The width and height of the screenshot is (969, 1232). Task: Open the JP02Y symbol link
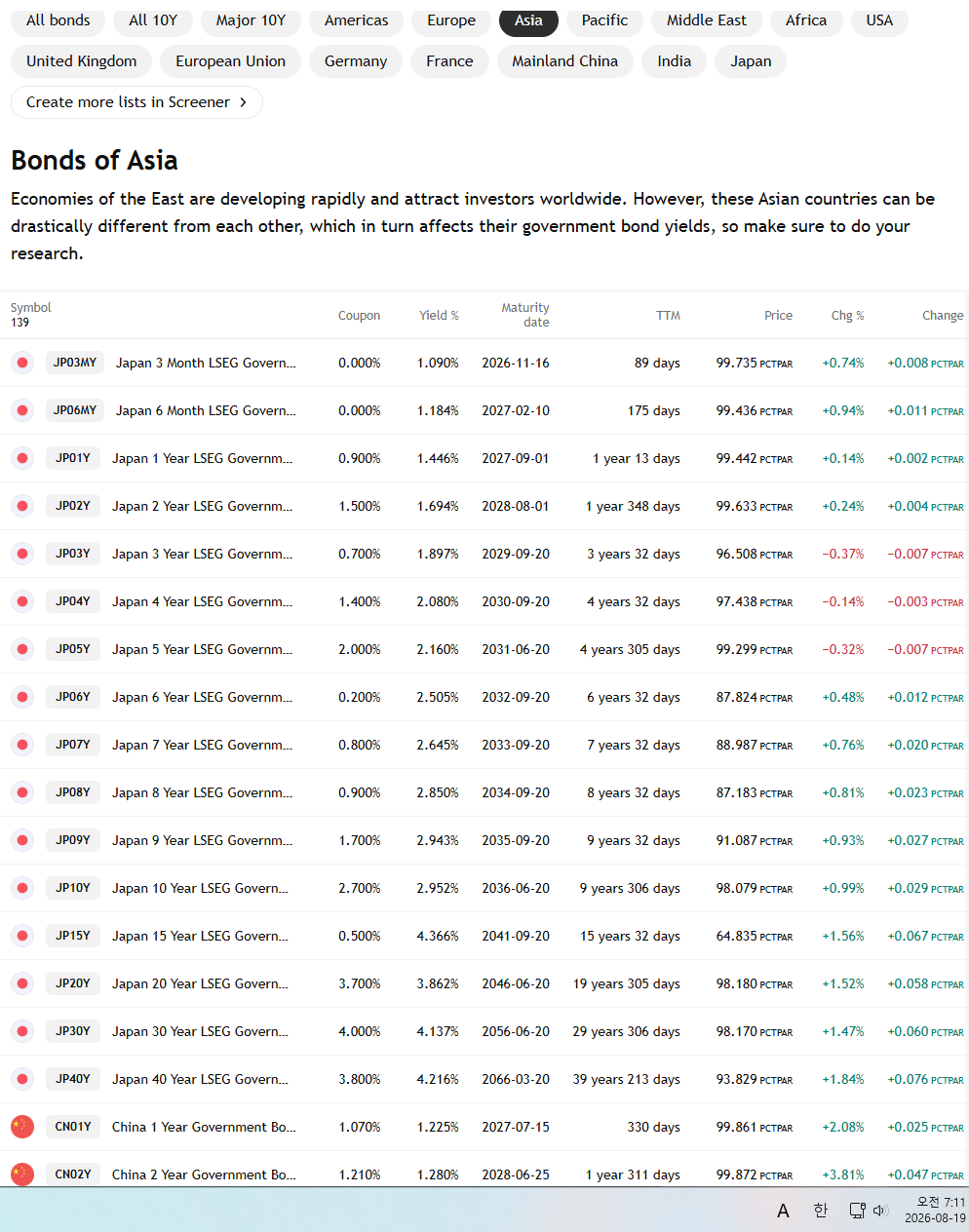click(73, 506)
